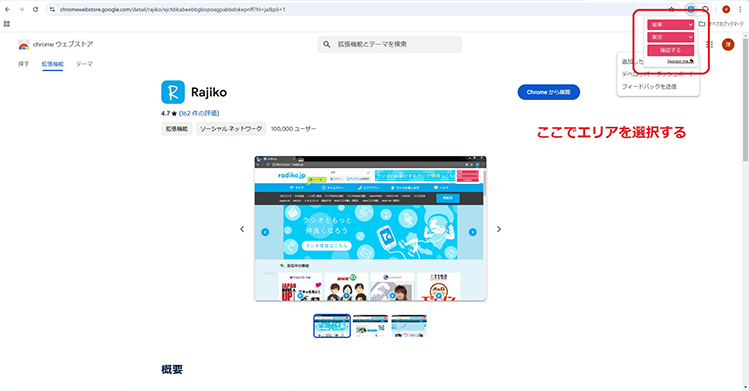
Task: Click the Rajiko title text
Action: tap(209, 92)
